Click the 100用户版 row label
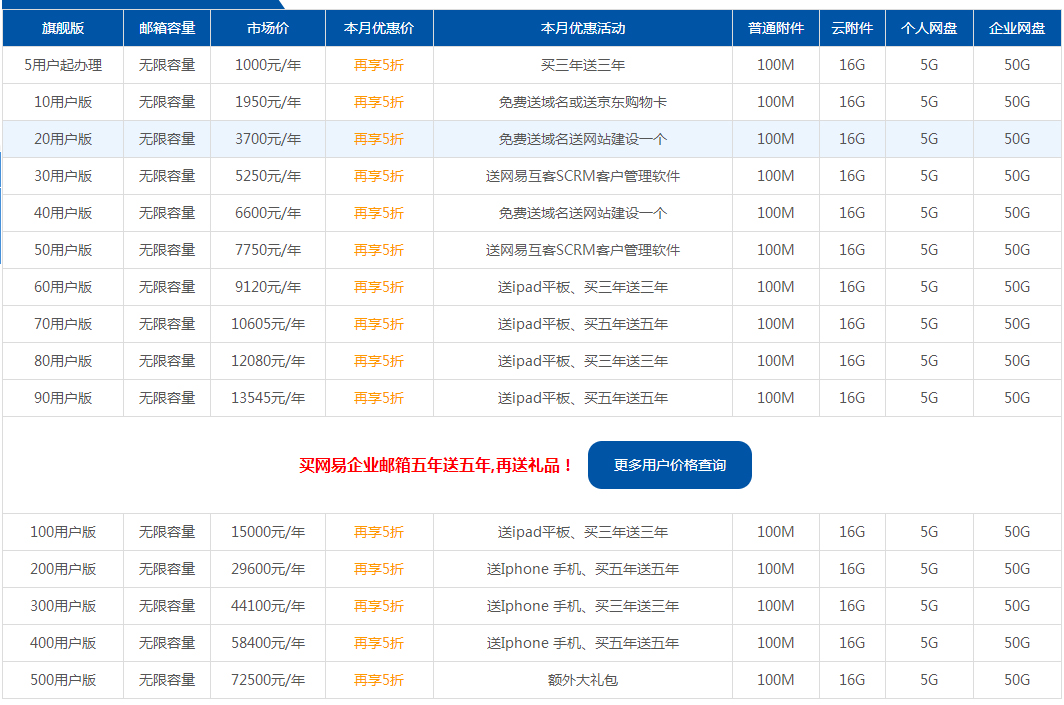 point(63,532)
